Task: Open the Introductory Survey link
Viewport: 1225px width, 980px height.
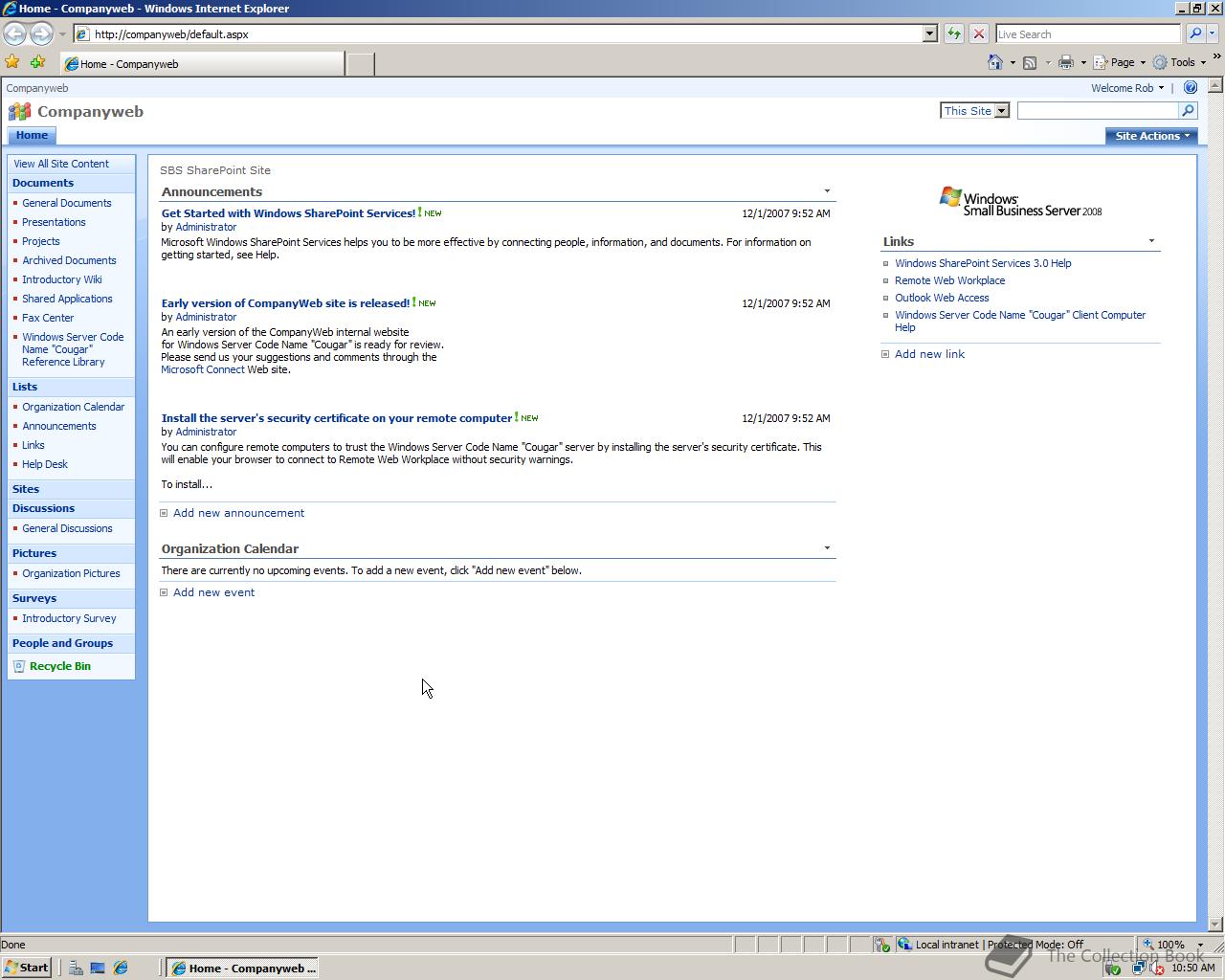Action: 69,618
